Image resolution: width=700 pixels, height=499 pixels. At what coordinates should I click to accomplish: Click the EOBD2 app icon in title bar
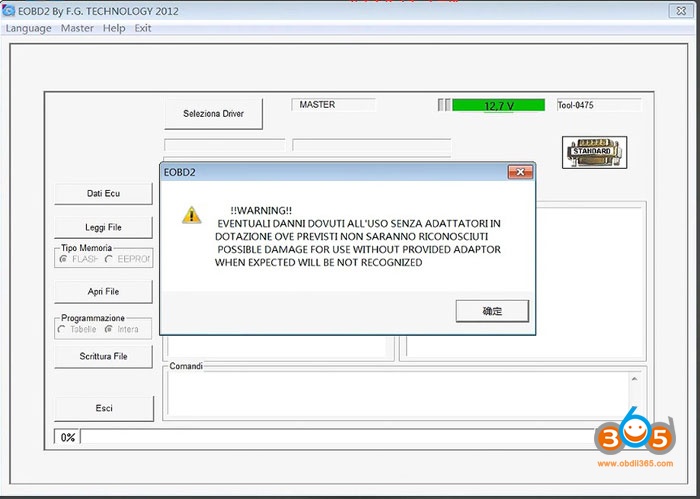pyautogui.click(x=8, y=11)
